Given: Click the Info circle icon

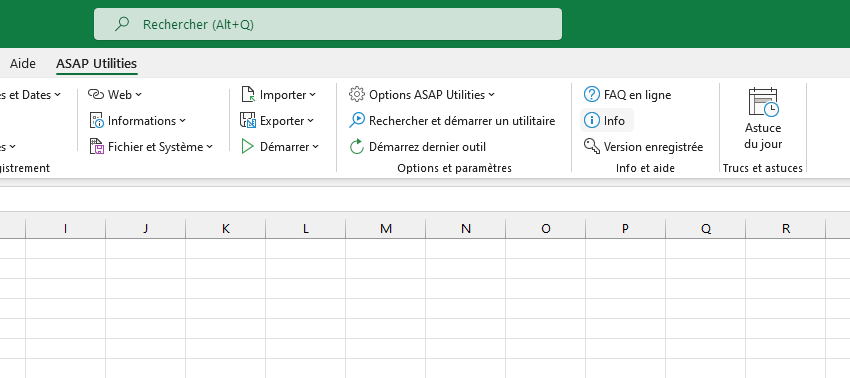Looking at the screenshot, I should pos(591,120).
